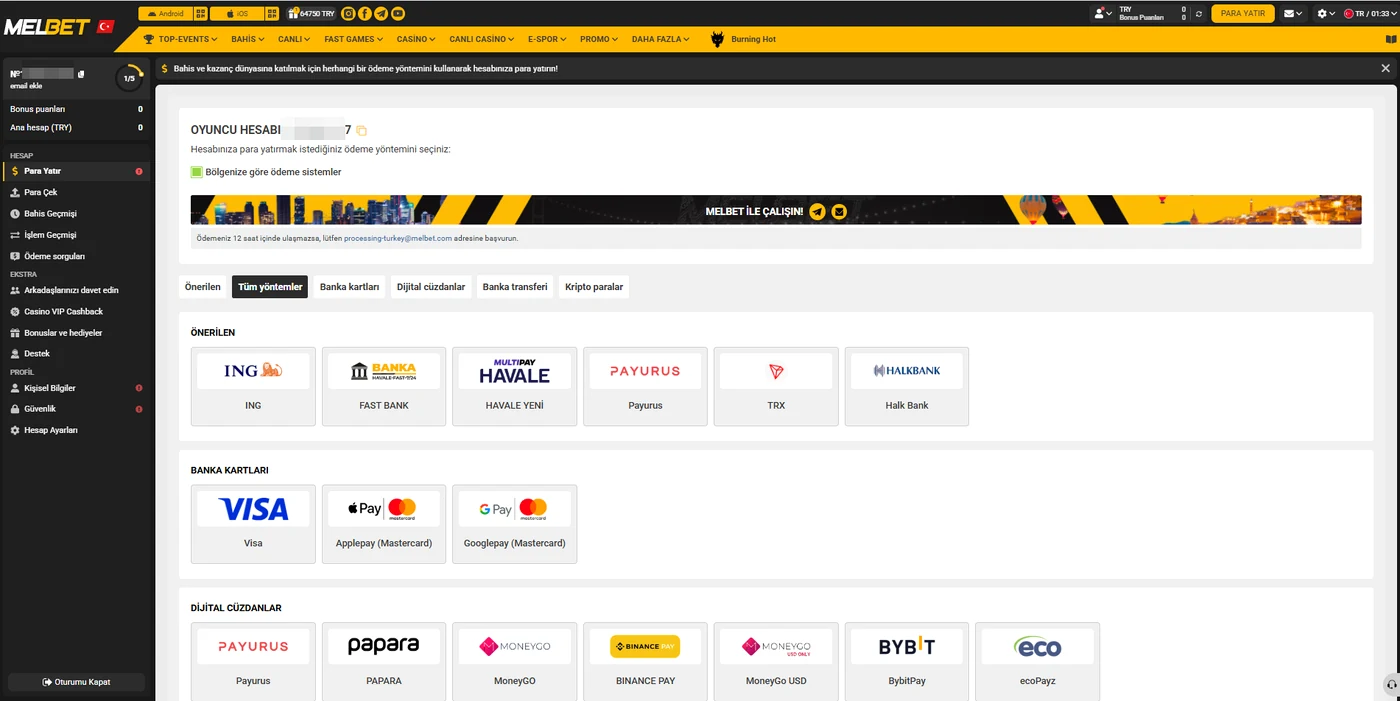This screenshot has width=1400, height=701.
Task: Choose Applepay (Mastercard) payment method
Action: 384,525
